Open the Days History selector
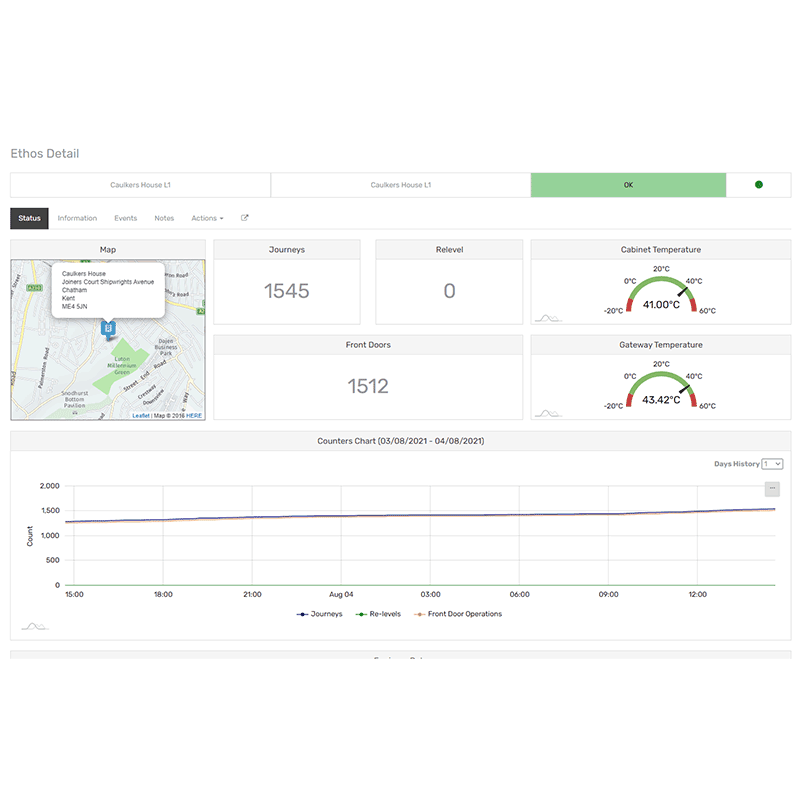Viewport: 800px width, 800px height. 771,464
